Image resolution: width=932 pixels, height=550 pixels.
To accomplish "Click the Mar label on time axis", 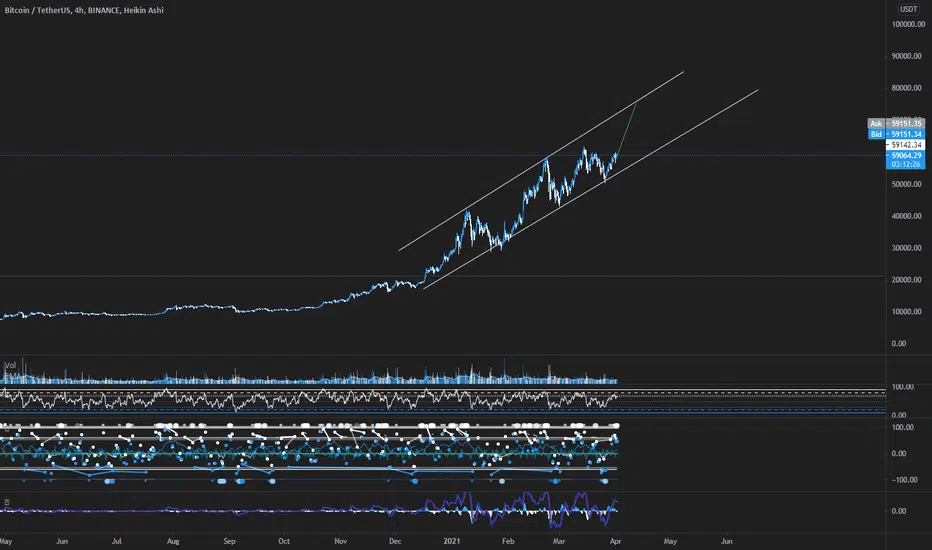I will click(x=559, y=542).
